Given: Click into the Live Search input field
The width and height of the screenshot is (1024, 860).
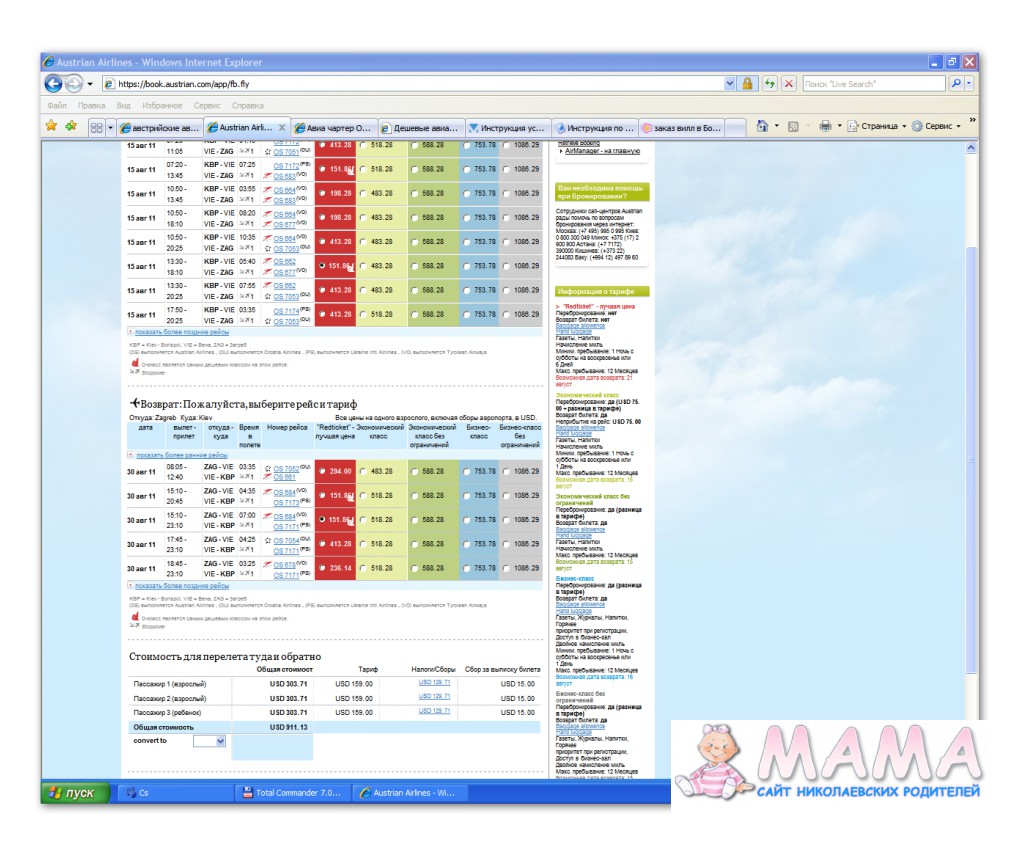Looking at the screenshot, I should 870,84.
